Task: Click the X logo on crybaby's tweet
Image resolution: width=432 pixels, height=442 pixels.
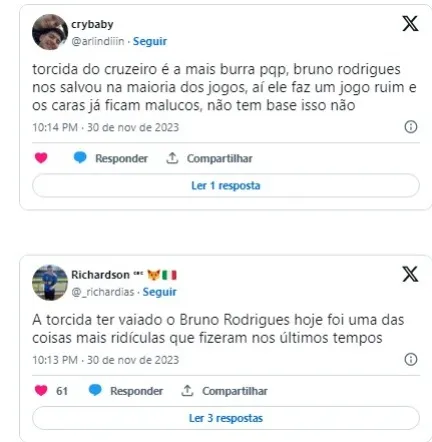Action: coord(410,23)
